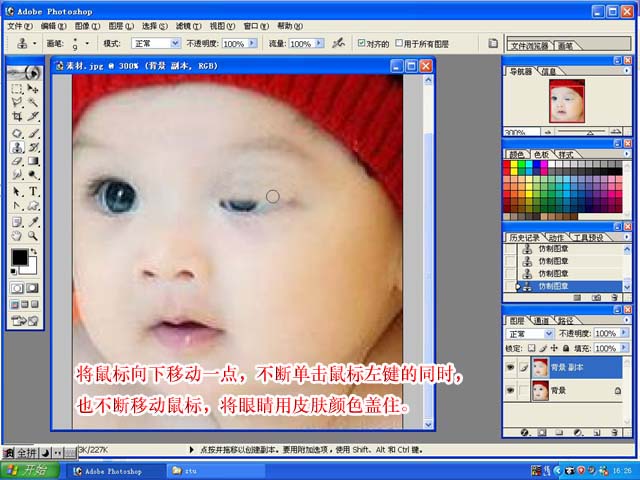Select the Lasso tool
Viewport: 640px width, 480px height.
(x=17, y=102)
